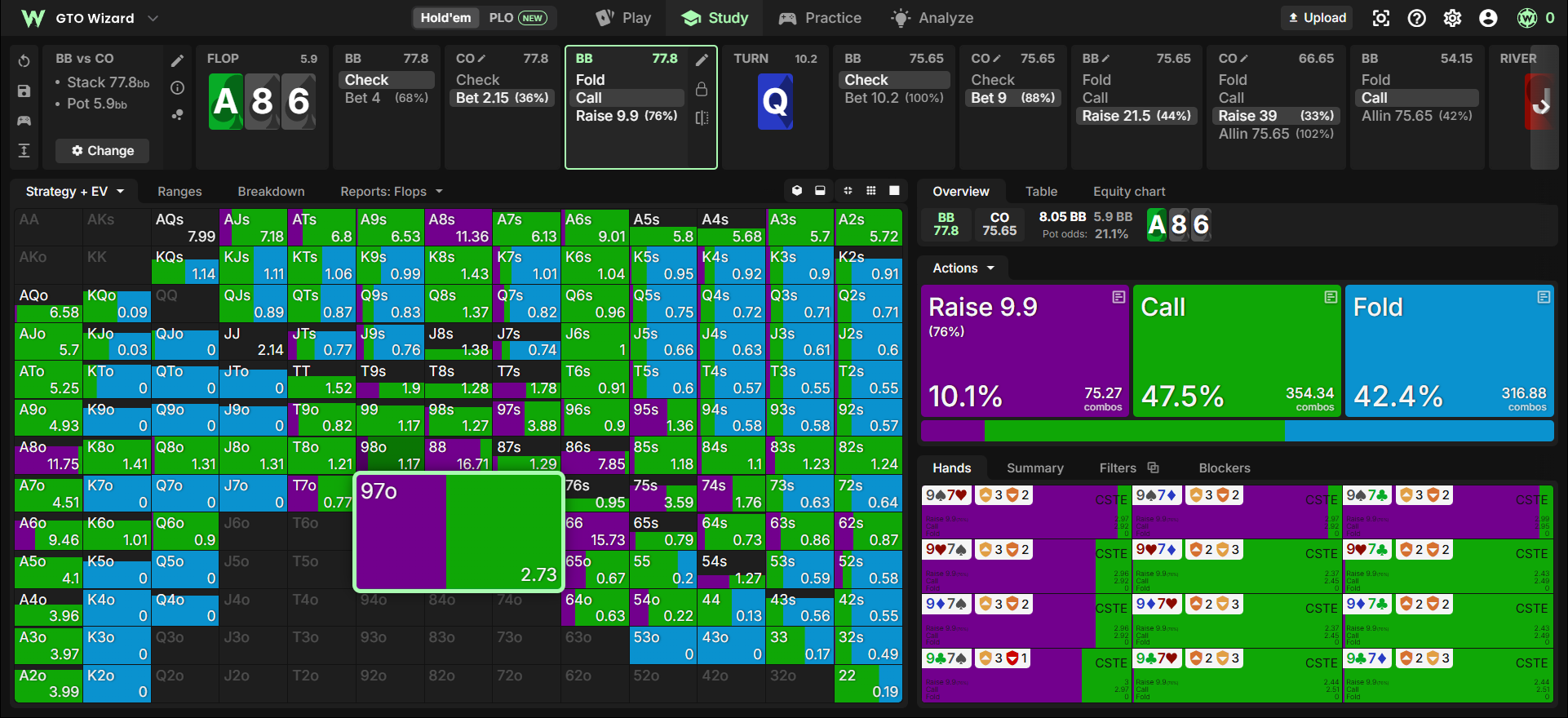1568x718 pixels.
Task: Open the help question mark icon
Action: coord(1417,18)
